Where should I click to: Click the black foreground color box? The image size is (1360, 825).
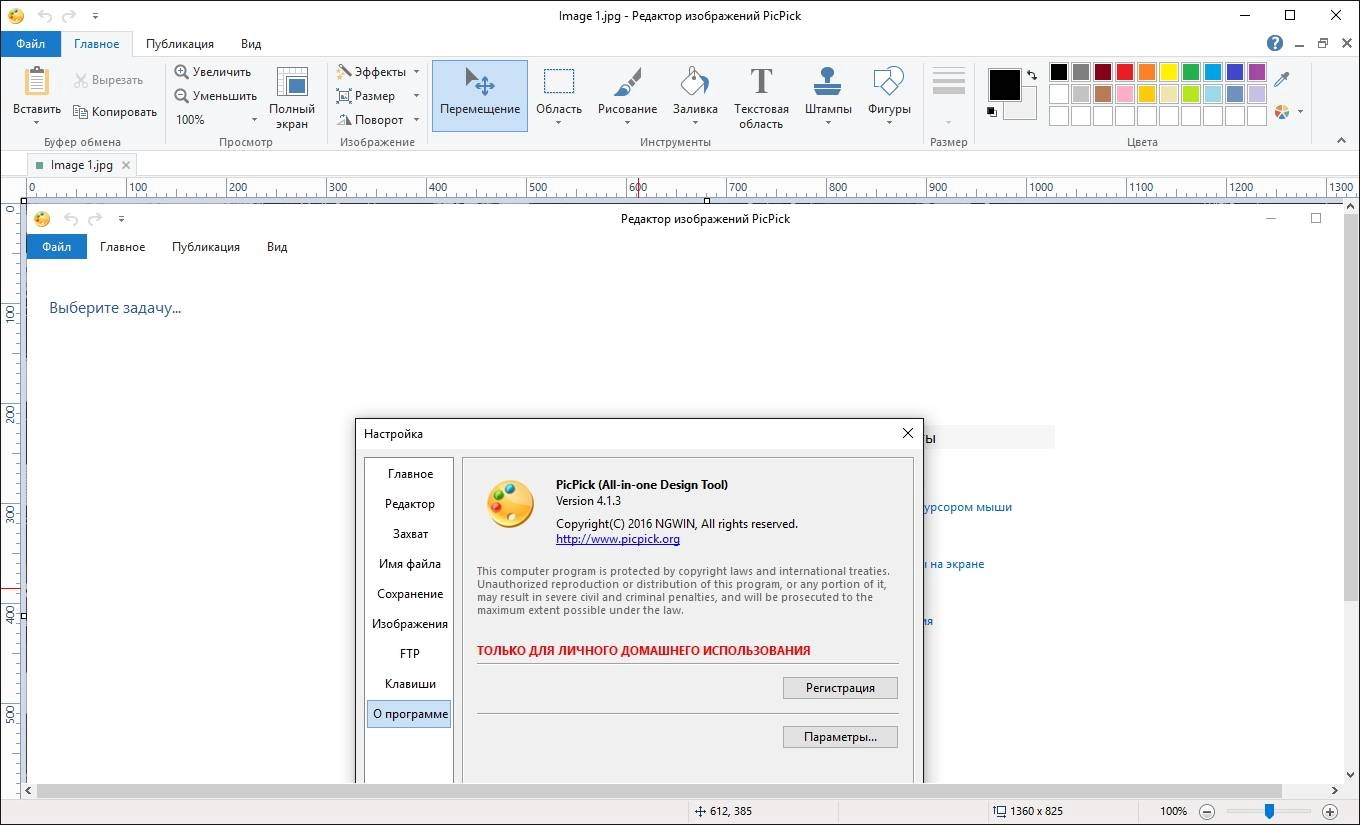(1005, 85)
